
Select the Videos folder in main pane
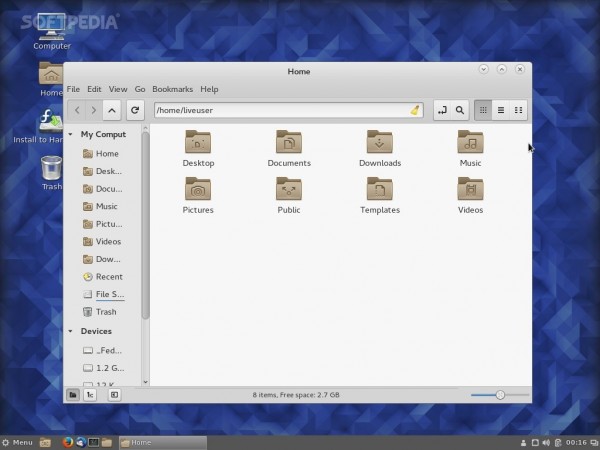[x=470, y=196]
